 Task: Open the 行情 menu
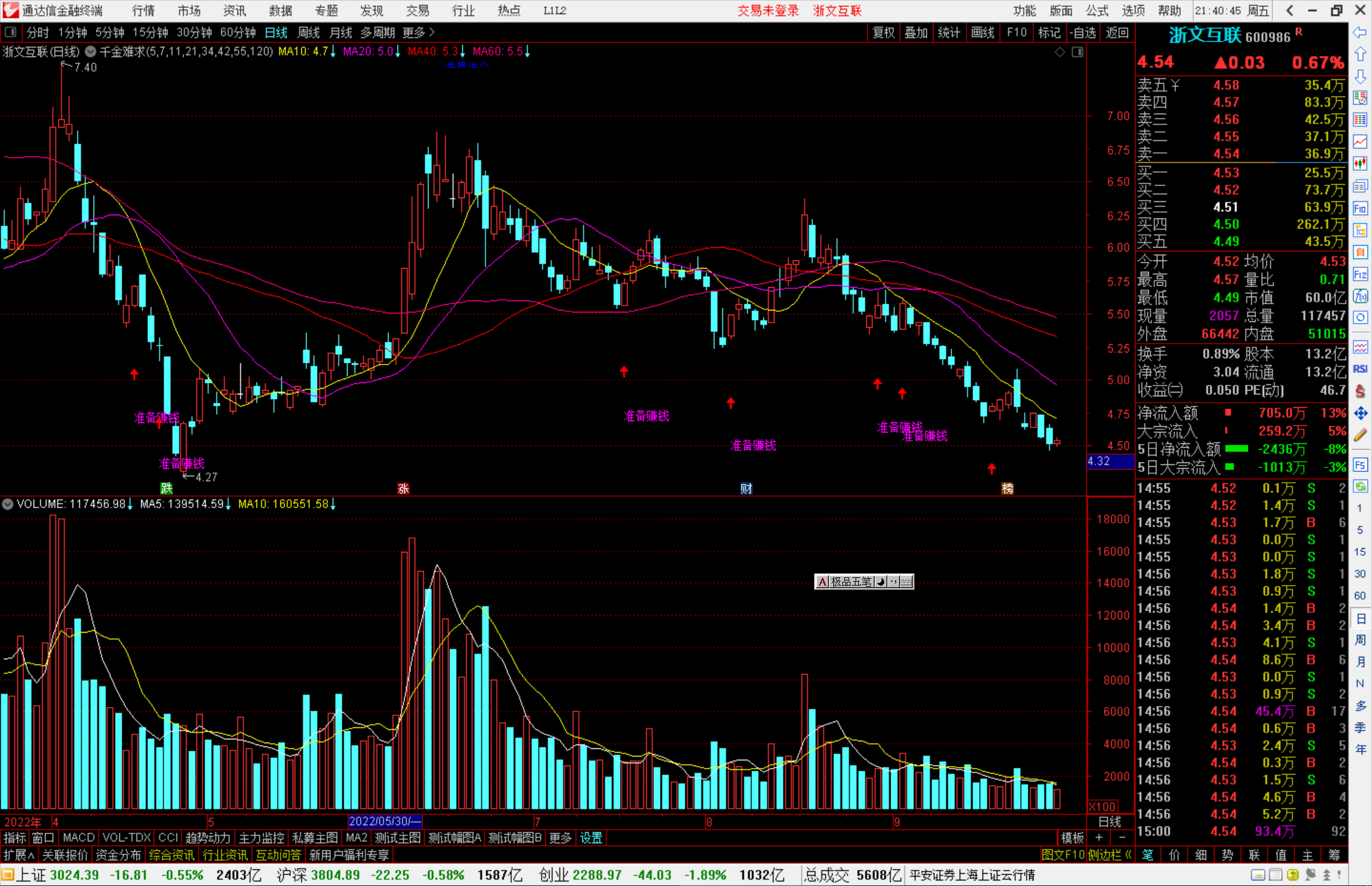pyautogui.click(x=144, y=11)
